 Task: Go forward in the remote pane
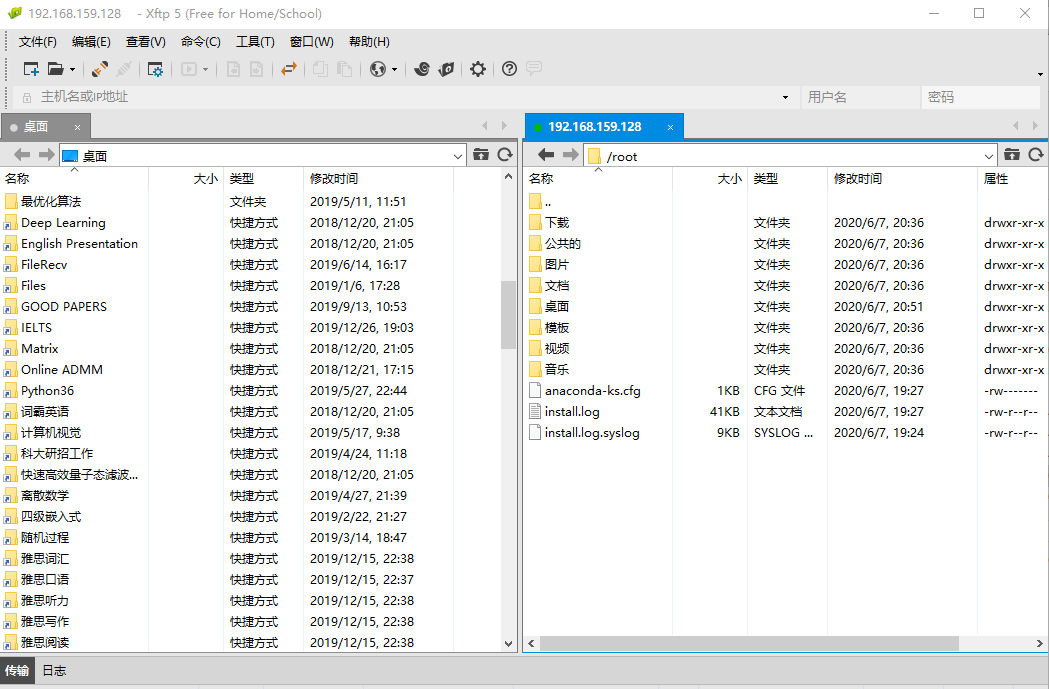[570, 155]
